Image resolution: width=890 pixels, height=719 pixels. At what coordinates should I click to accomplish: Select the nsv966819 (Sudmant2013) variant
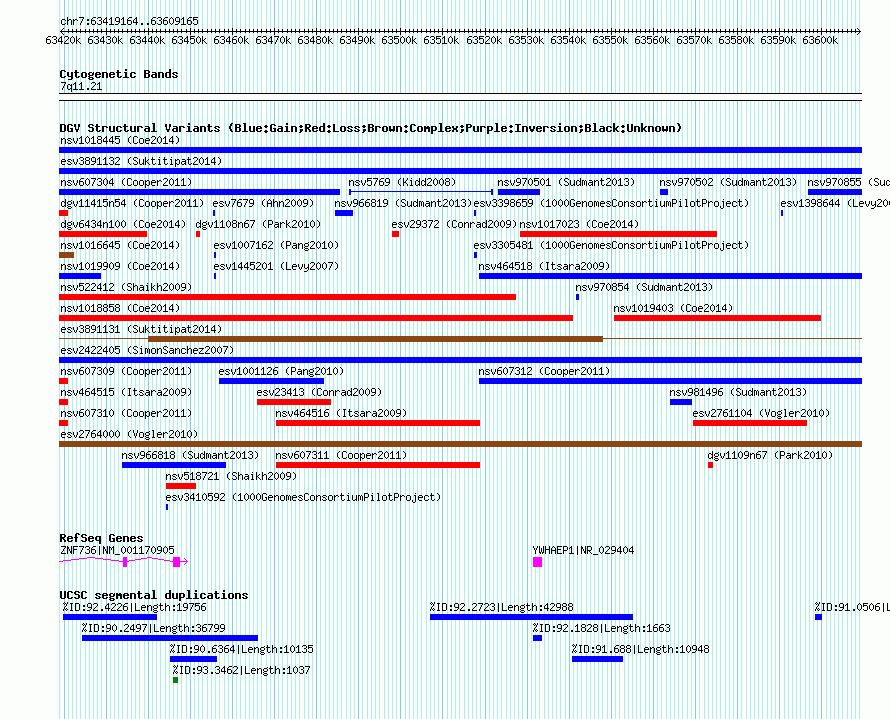tap(344, 213)
